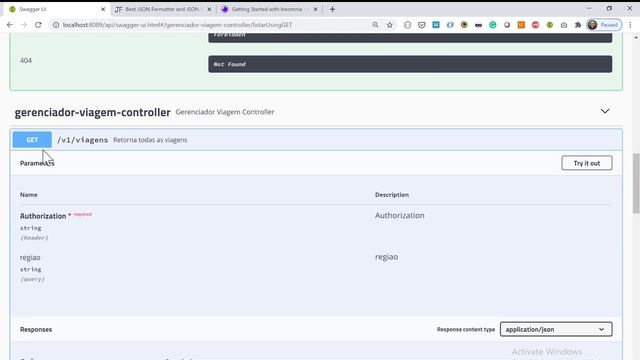
Task: Click the regiao description text
Action: point(387,257)
